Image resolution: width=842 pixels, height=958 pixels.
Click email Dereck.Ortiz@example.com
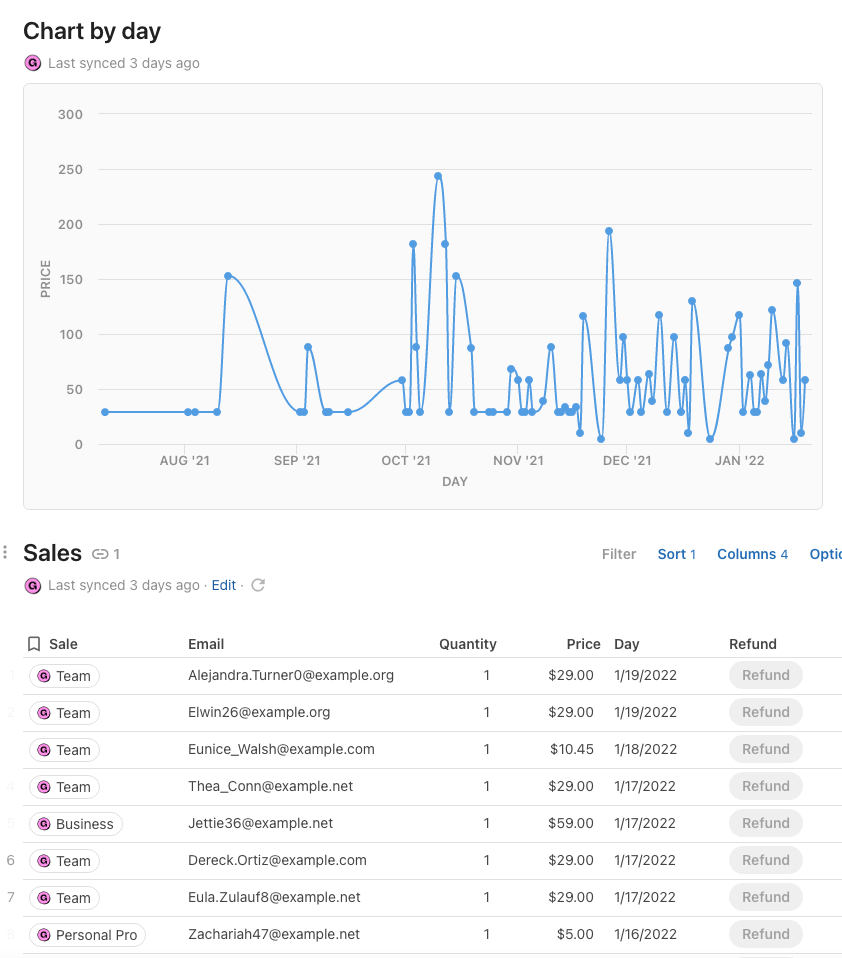(277, 860)
